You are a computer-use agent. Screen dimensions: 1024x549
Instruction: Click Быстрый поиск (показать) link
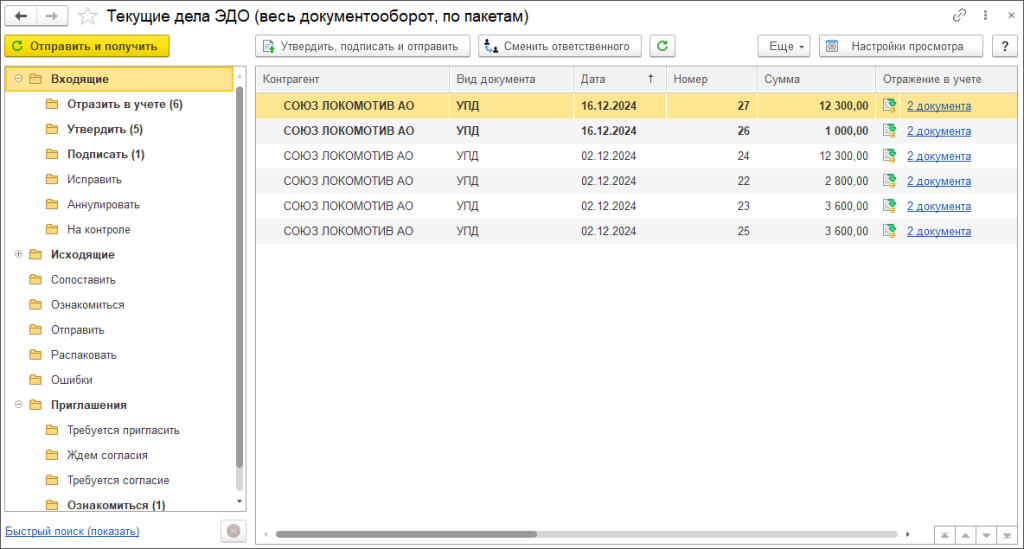click(72, 531)
